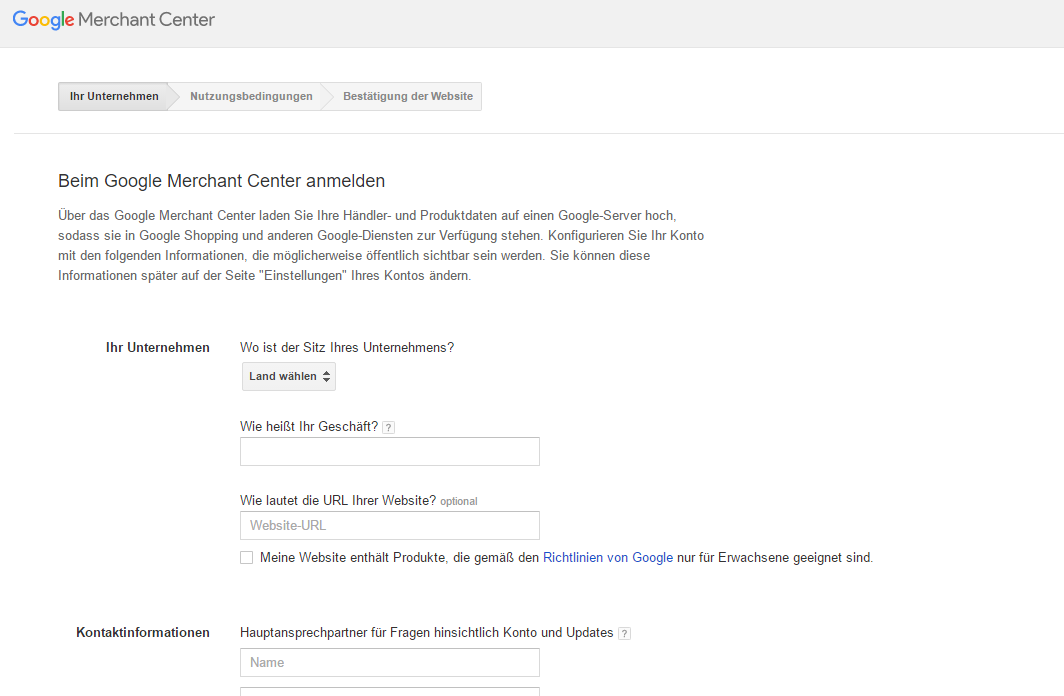Click the Wo ist der Sitz question text
Image resolution: width=1064 pixels, height=696 pixels.
point(347,347)
